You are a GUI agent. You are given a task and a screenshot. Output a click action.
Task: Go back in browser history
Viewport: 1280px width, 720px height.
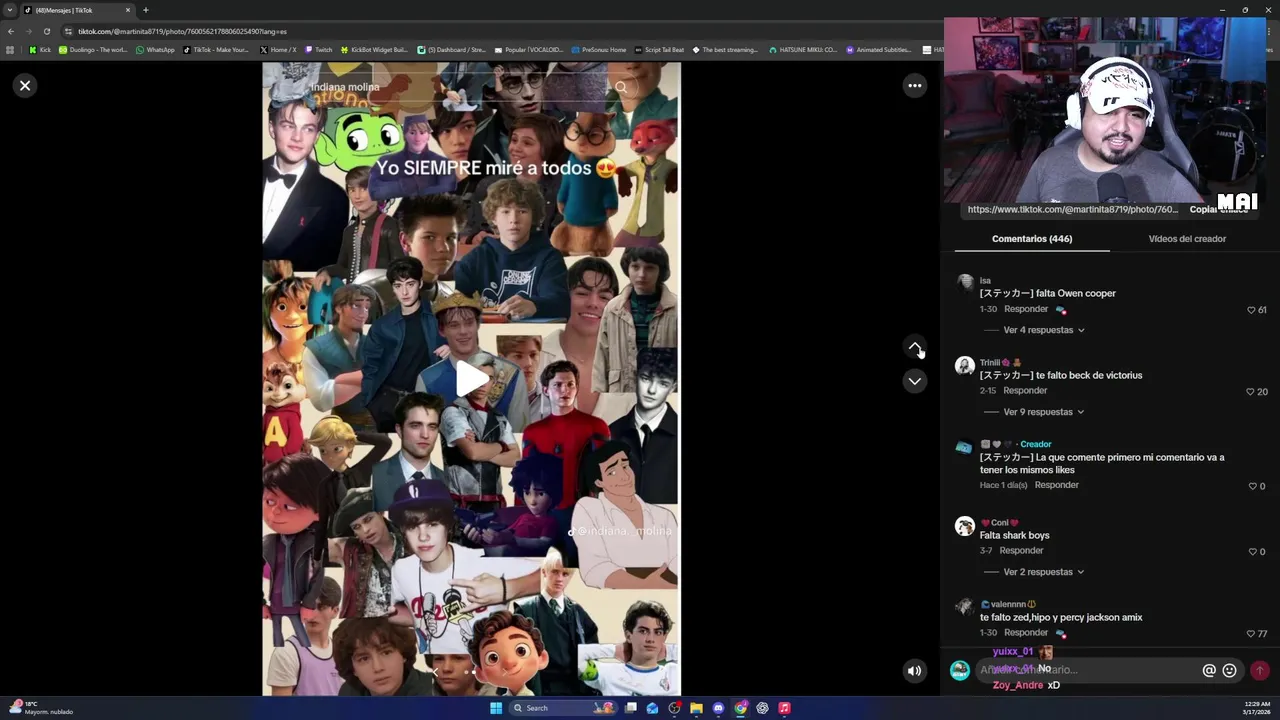coord(10,31)
